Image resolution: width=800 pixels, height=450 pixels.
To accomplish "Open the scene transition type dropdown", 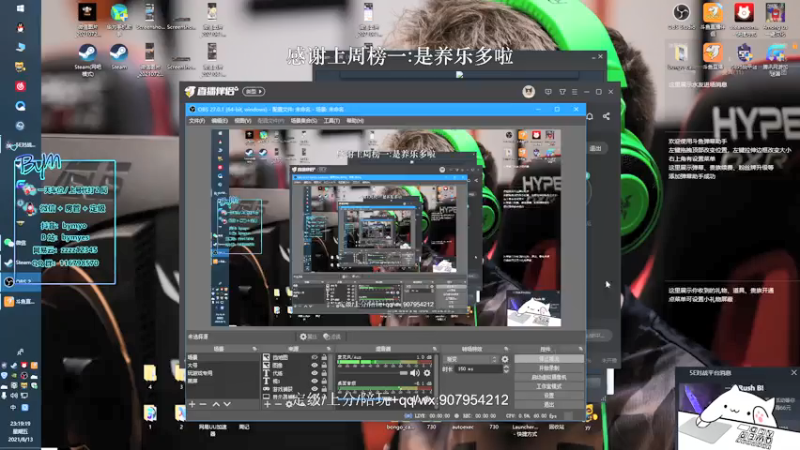I will [x=471, y=359].
